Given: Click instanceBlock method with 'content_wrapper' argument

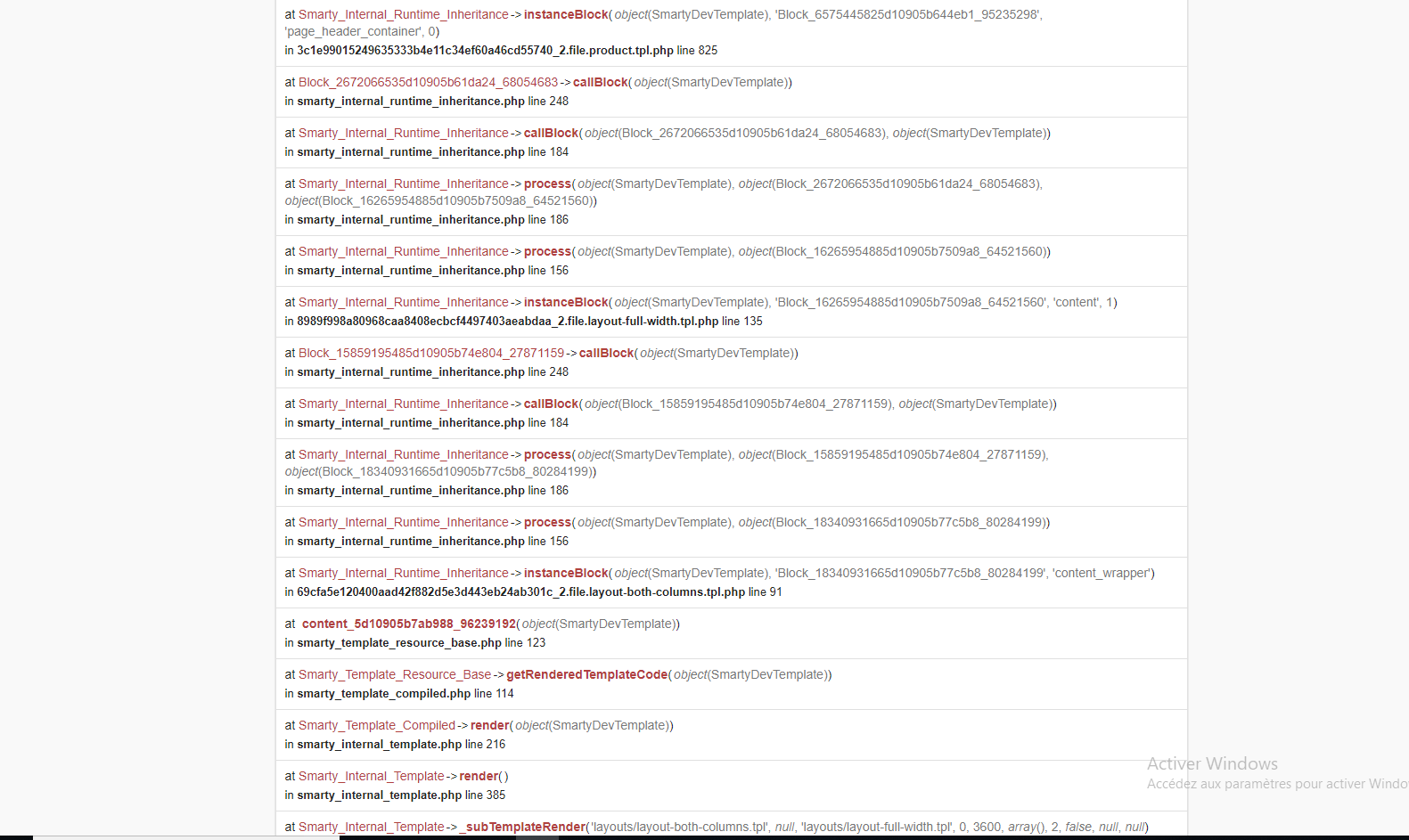Looking at the screenshot, I should click(x=566, y=573).
